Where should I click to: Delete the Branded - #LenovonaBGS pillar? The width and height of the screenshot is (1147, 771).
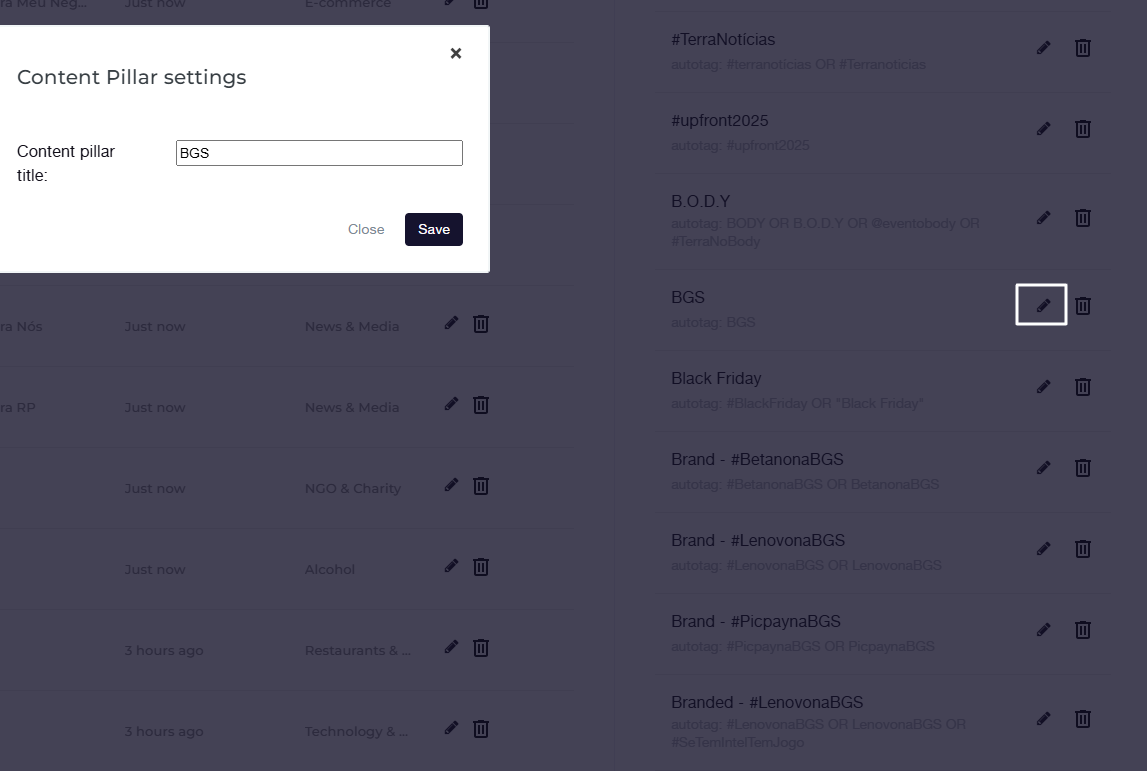[x=1082, y=719]
